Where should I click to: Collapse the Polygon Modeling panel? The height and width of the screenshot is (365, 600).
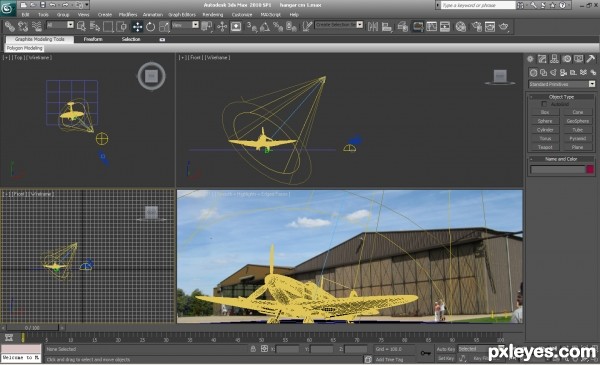pyautogui.click(x=24, y=48)
